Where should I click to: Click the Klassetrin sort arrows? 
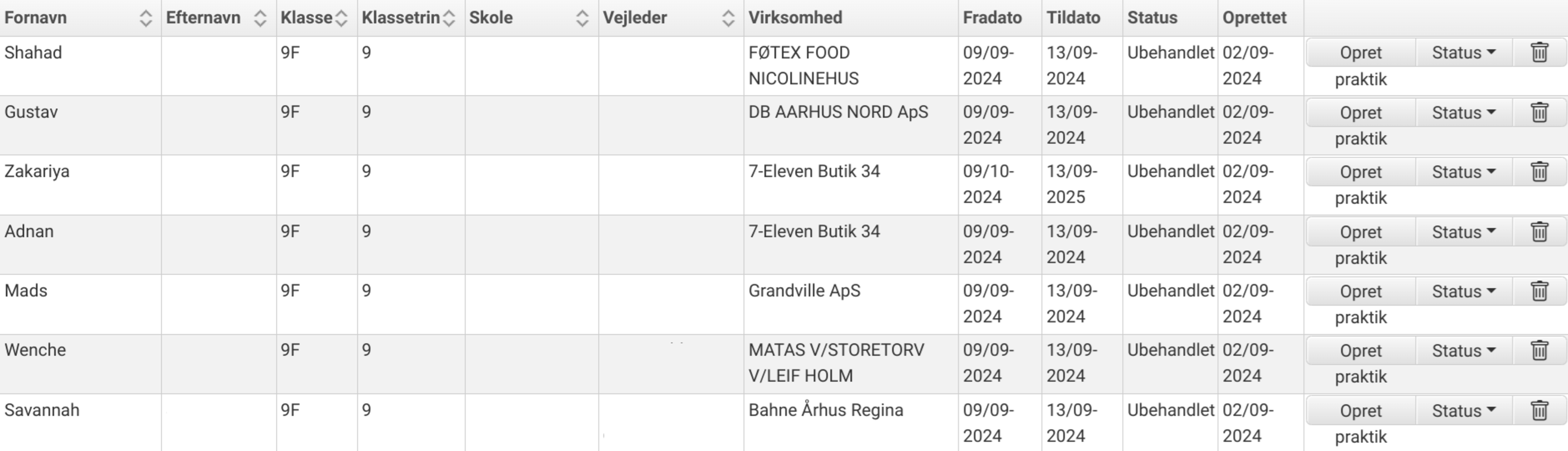[449, 18]
